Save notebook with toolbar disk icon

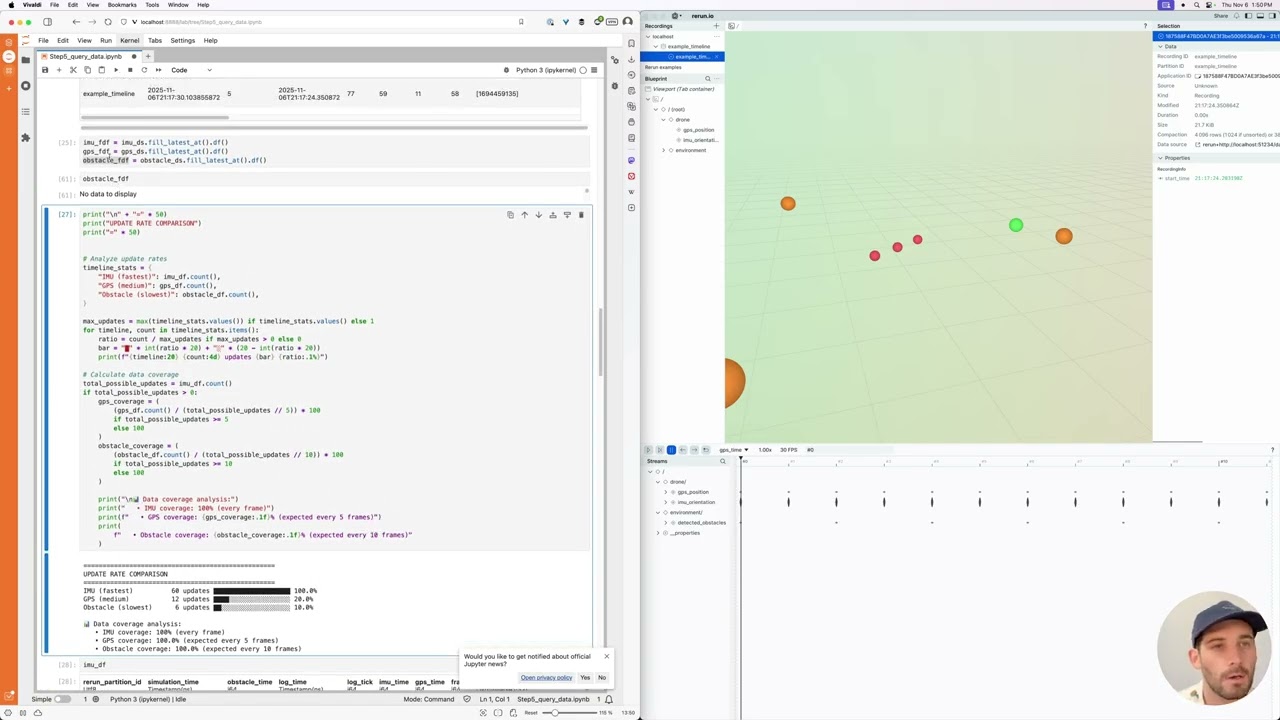(45, 70)
